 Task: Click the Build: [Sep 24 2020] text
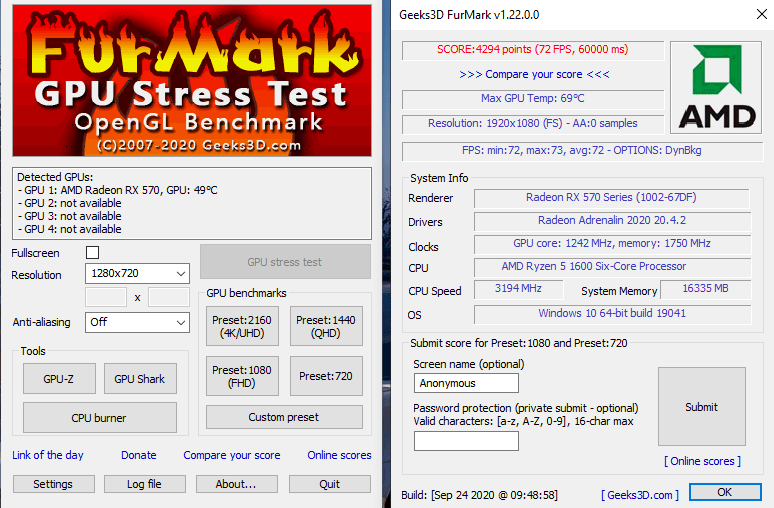pyautogui.click(x=479, y=495)
